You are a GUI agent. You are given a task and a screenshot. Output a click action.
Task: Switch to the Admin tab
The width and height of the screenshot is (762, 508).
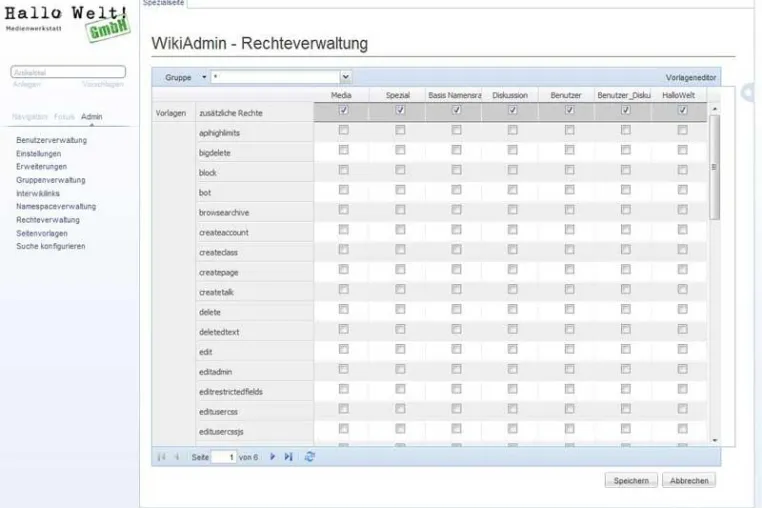(x=91, y=117)
